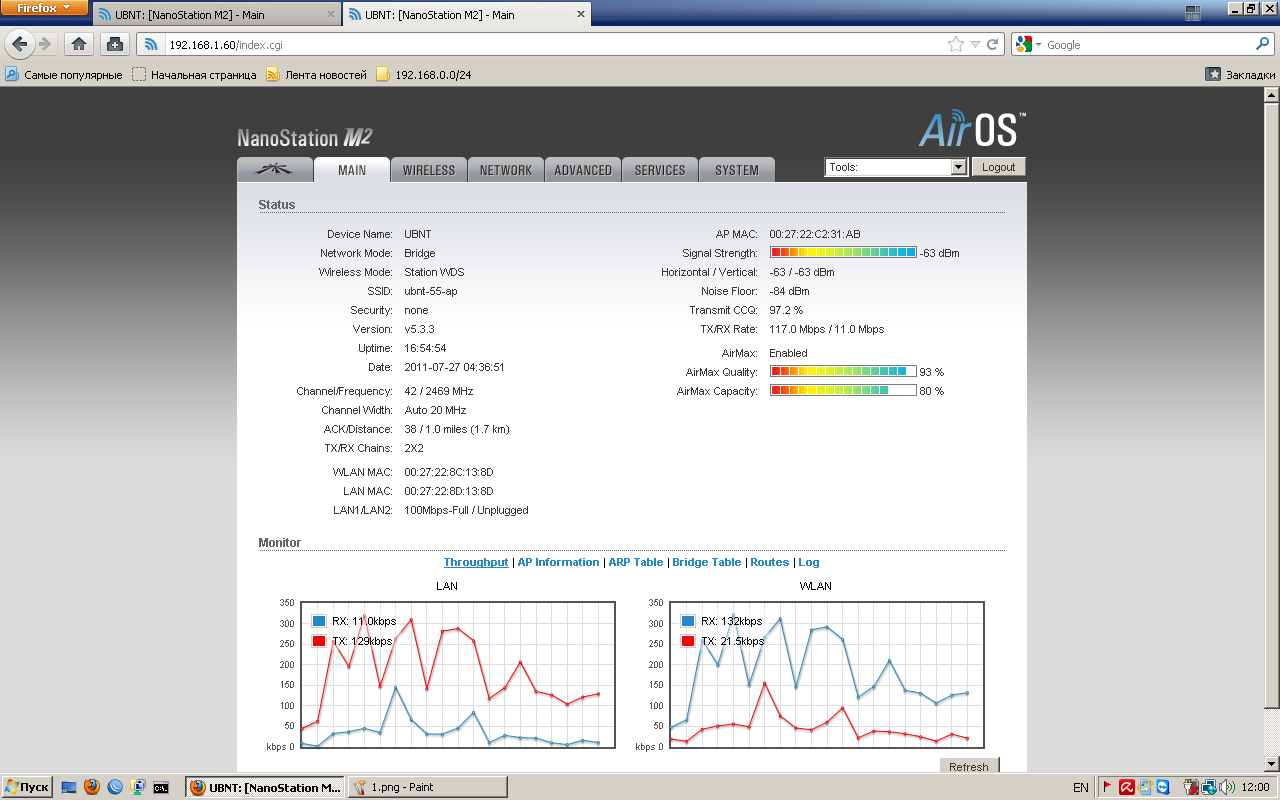Expand the Firefox application menu

(x=44, y=8)
